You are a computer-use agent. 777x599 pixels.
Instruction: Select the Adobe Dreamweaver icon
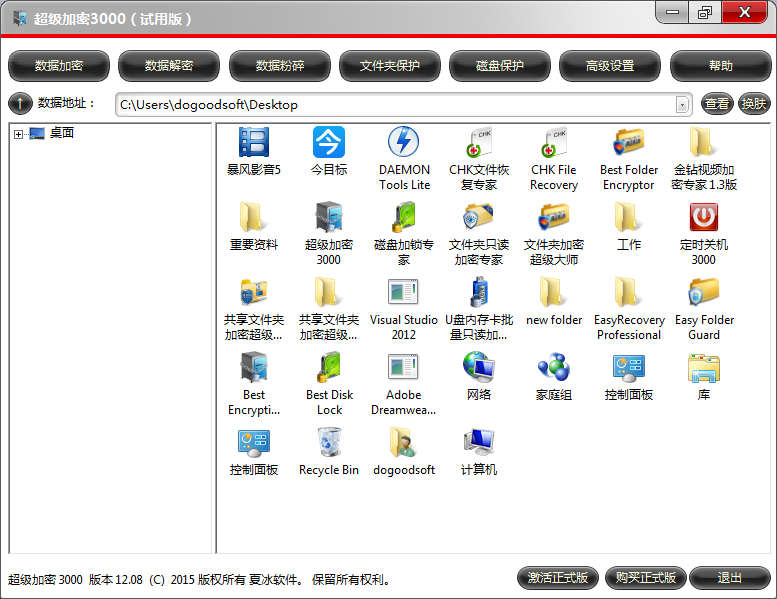tap(403, 368)
